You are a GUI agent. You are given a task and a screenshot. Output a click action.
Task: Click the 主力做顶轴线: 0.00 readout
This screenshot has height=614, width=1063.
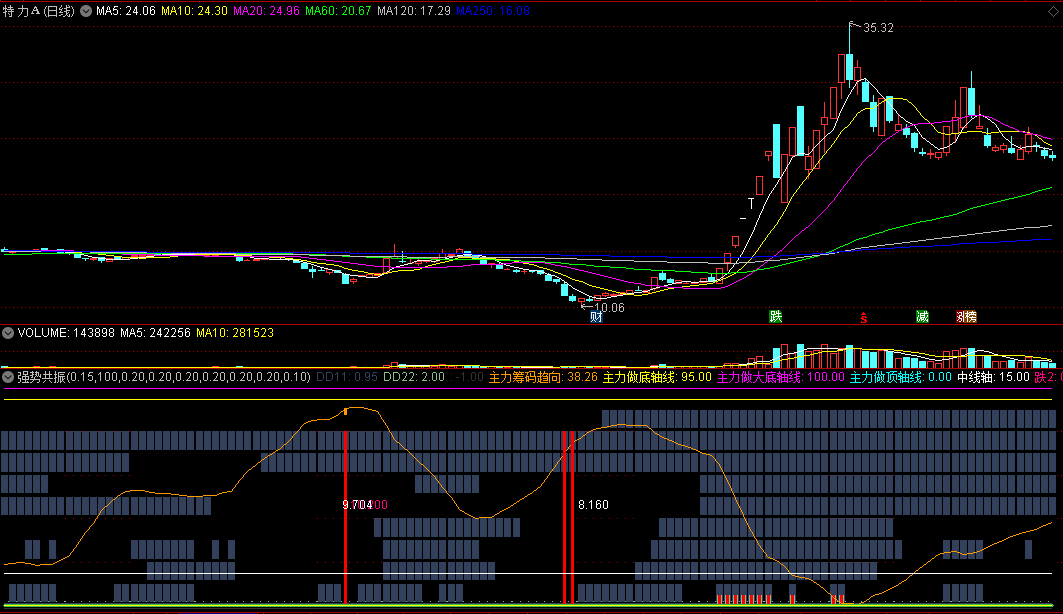pyautogui.click(x=901, y=377)
